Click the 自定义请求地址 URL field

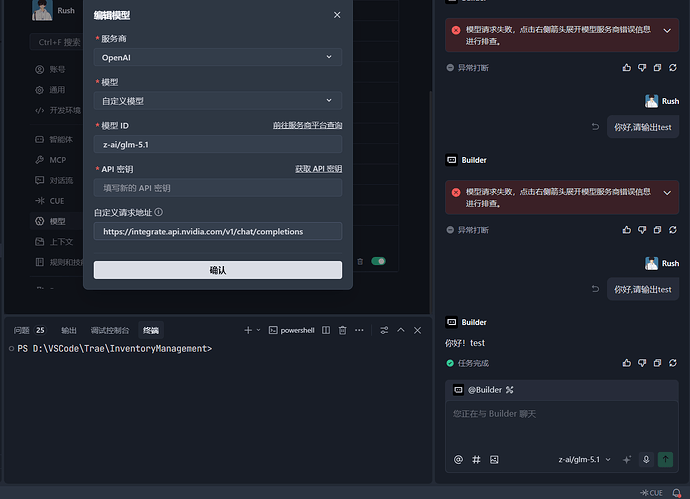(x=218, y=231)
